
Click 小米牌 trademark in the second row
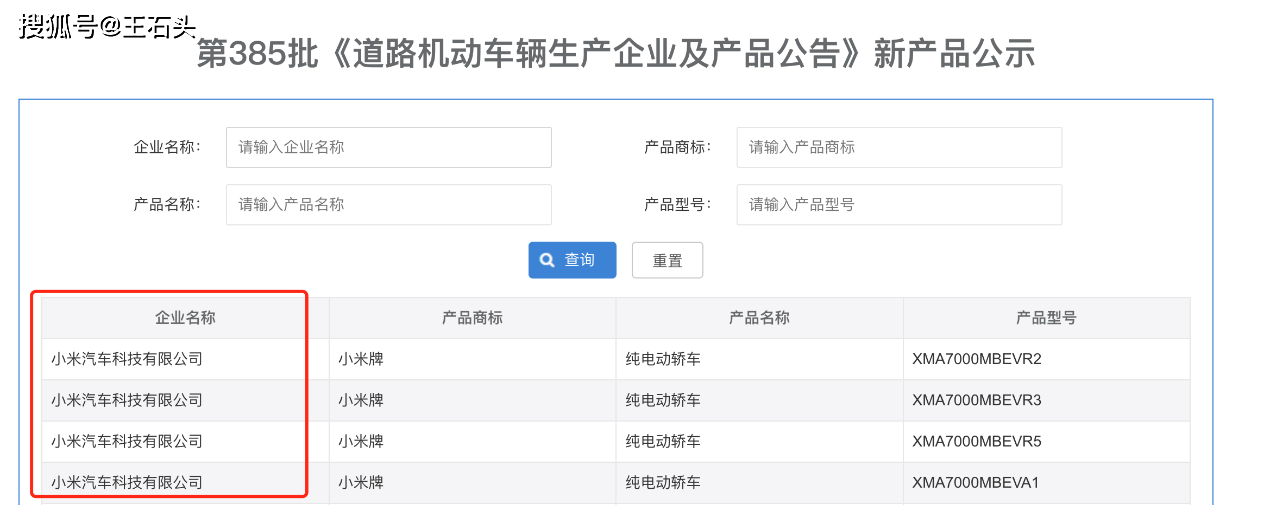coord(361,400)
